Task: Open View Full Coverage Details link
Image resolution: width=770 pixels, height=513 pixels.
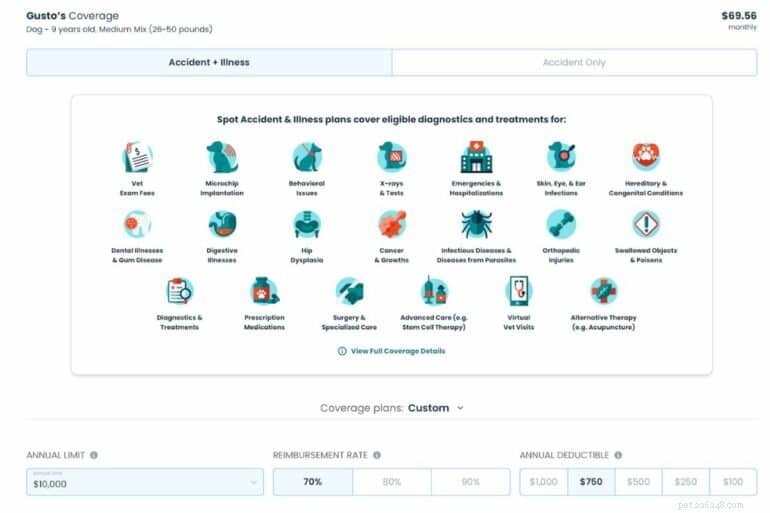Action: coord(391,351)
